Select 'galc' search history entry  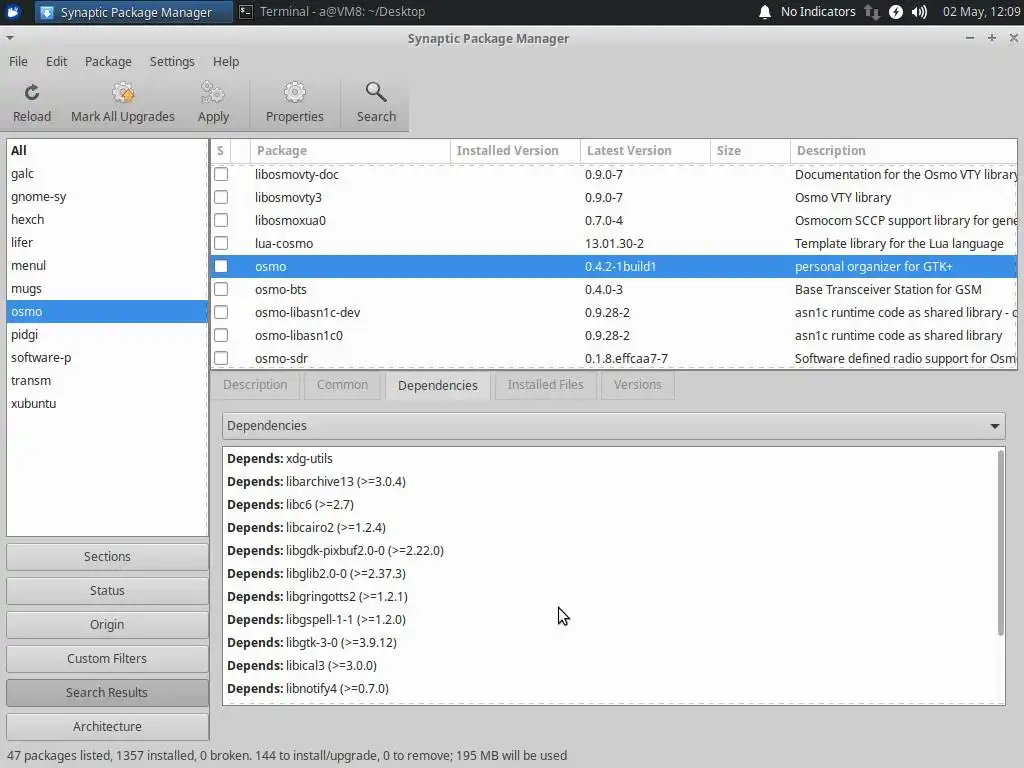(x=107, y=174)
